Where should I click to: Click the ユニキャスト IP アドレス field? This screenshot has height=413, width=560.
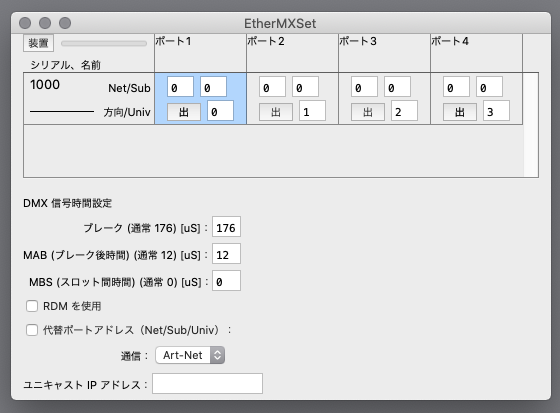pyautogui.click(x=208, y=384)
